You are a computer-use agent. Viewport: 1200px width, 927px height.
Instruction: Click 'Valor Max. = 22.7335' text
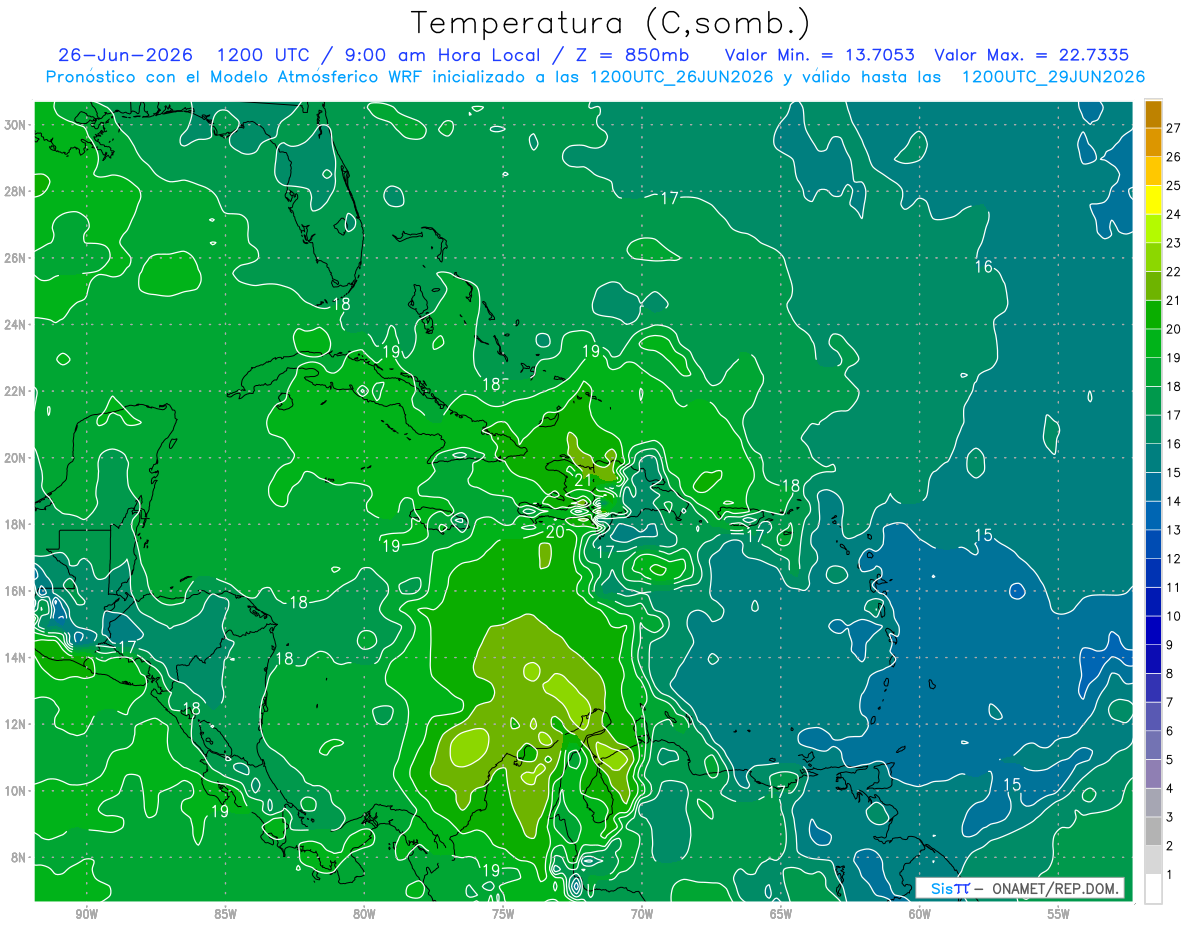point(1031,55)
